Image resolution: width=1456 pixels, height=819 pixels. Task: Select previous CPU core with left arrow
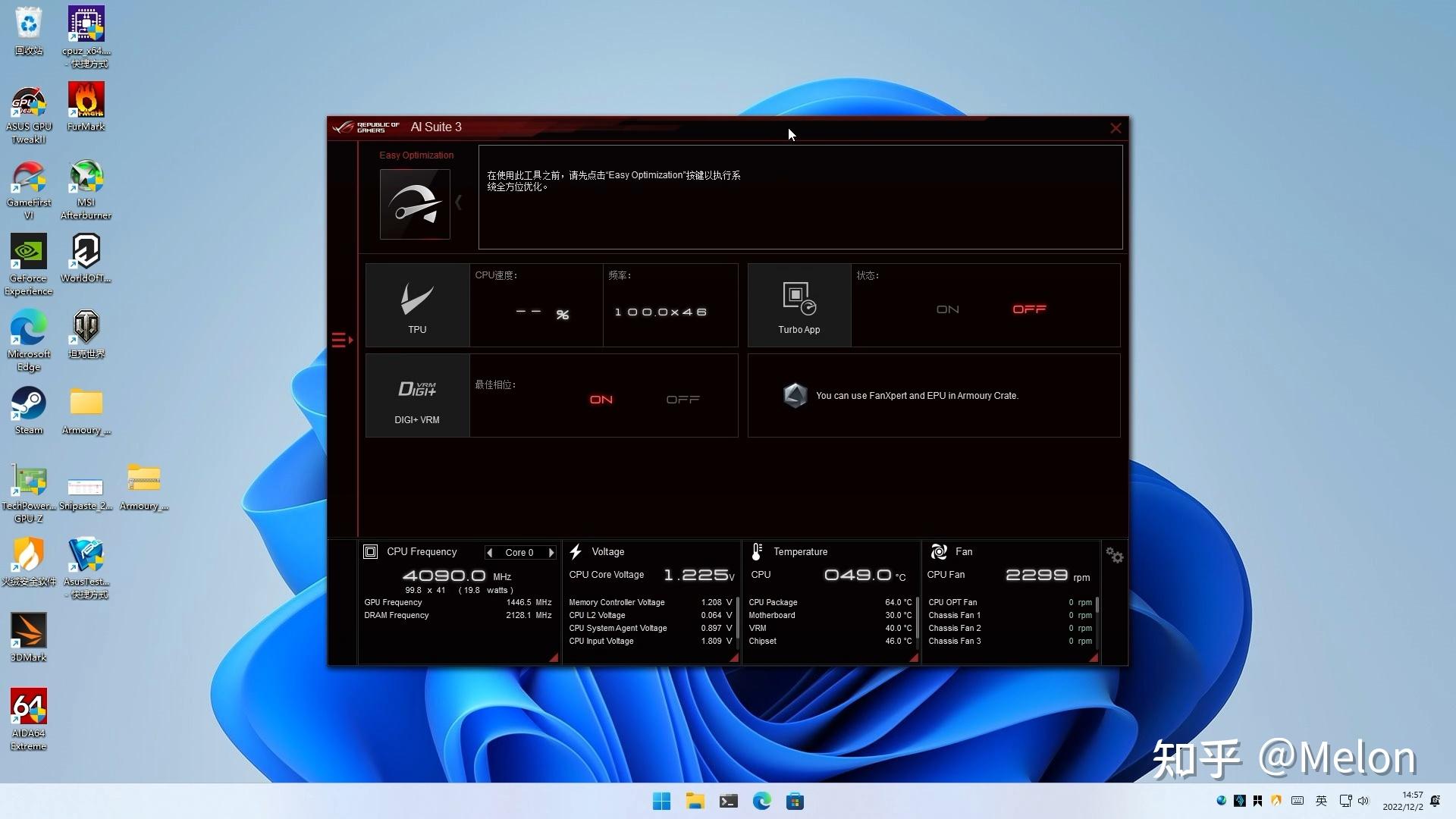pyautogui.click(x=490, y=553)
